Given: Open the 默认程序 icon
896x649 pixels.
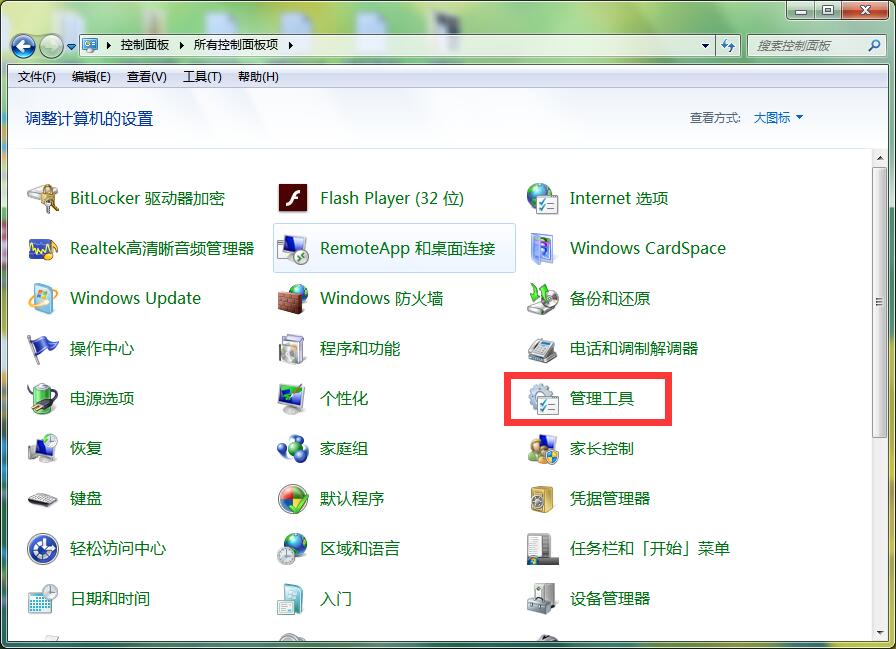Looking at the screenshot, I should pos(292,498).
